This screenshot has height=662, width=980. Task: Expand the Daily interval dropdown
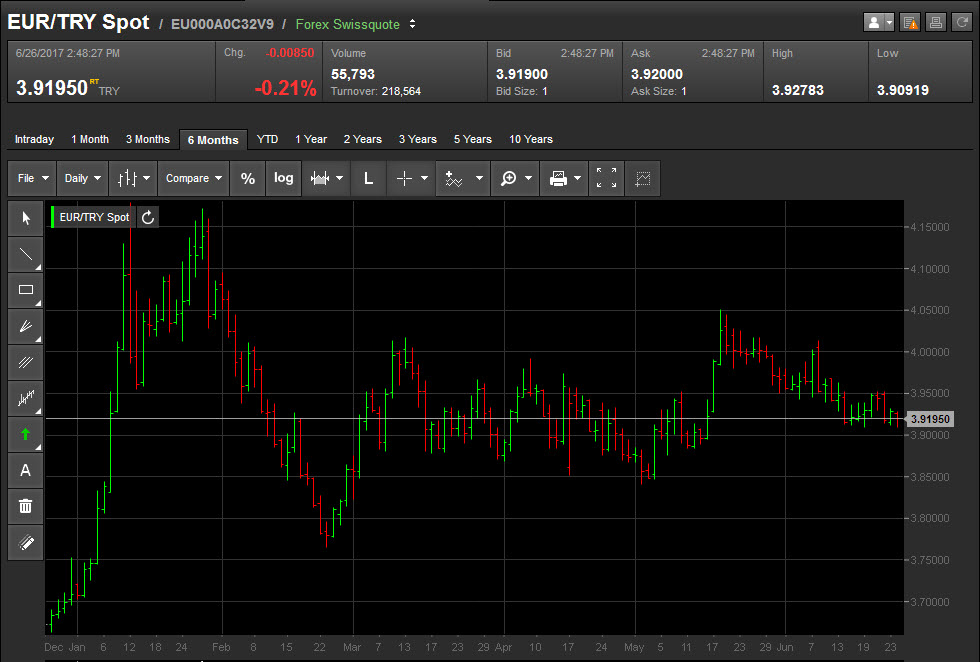coord(82,178)
